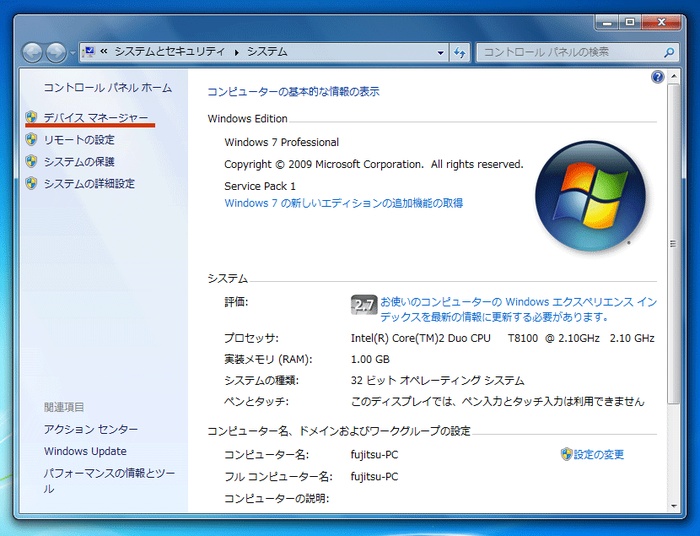Click the 2.7 experience index score badge

pyautogui.click(x=364, y=305)
